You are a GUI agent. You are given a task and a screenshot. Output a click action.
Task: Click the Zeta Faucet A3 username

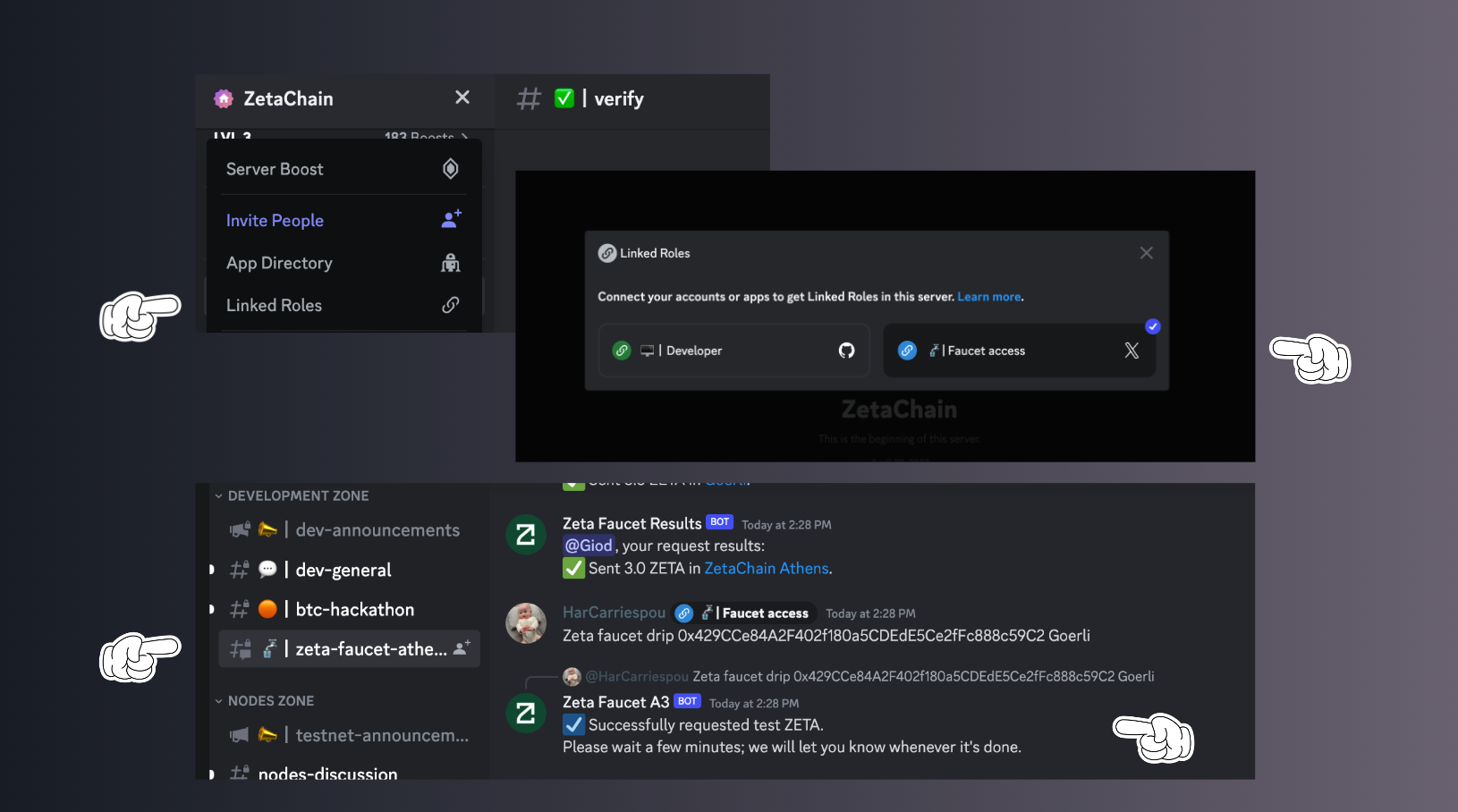[x=615, y=702]
